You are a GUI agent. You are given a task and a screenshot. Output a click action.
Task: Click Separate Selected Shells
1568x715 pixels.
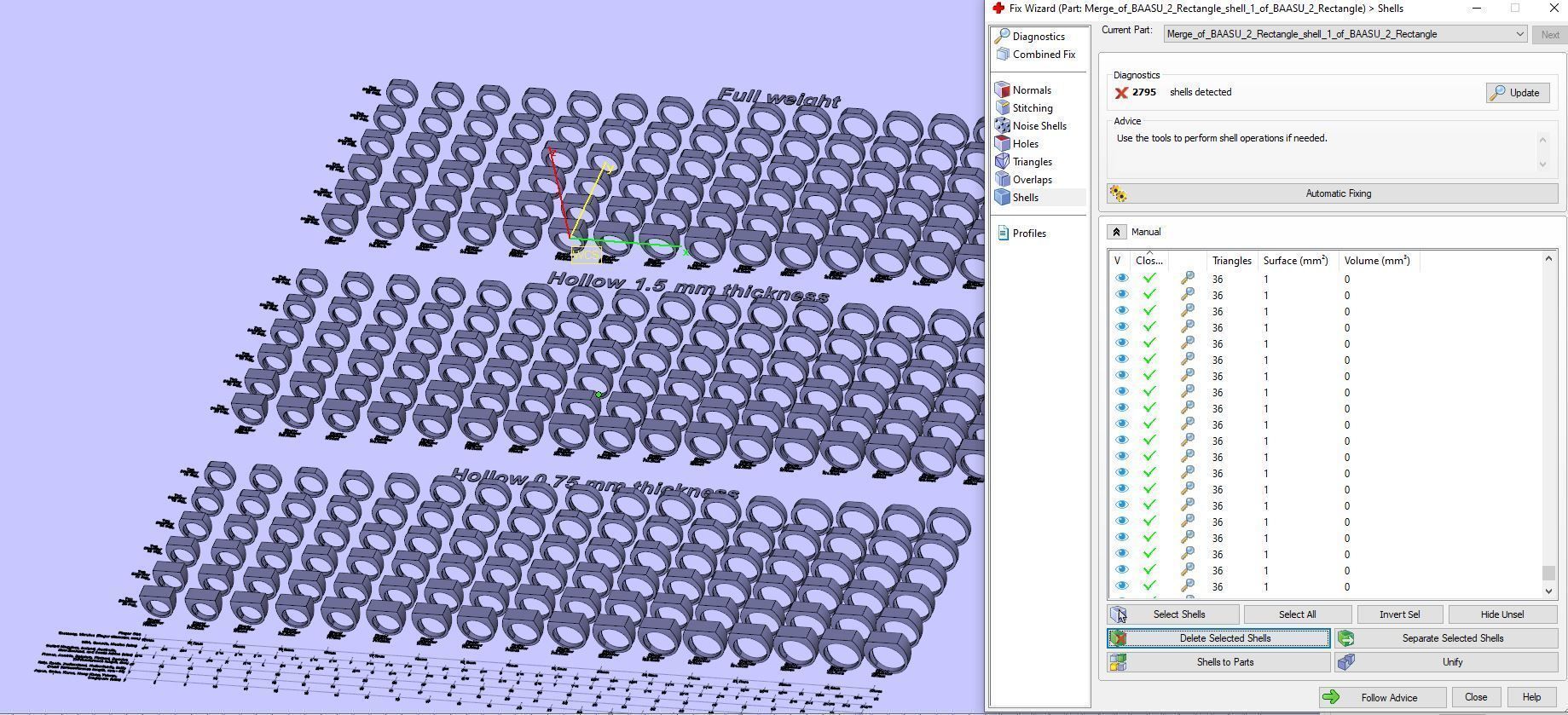[1447, 638]
